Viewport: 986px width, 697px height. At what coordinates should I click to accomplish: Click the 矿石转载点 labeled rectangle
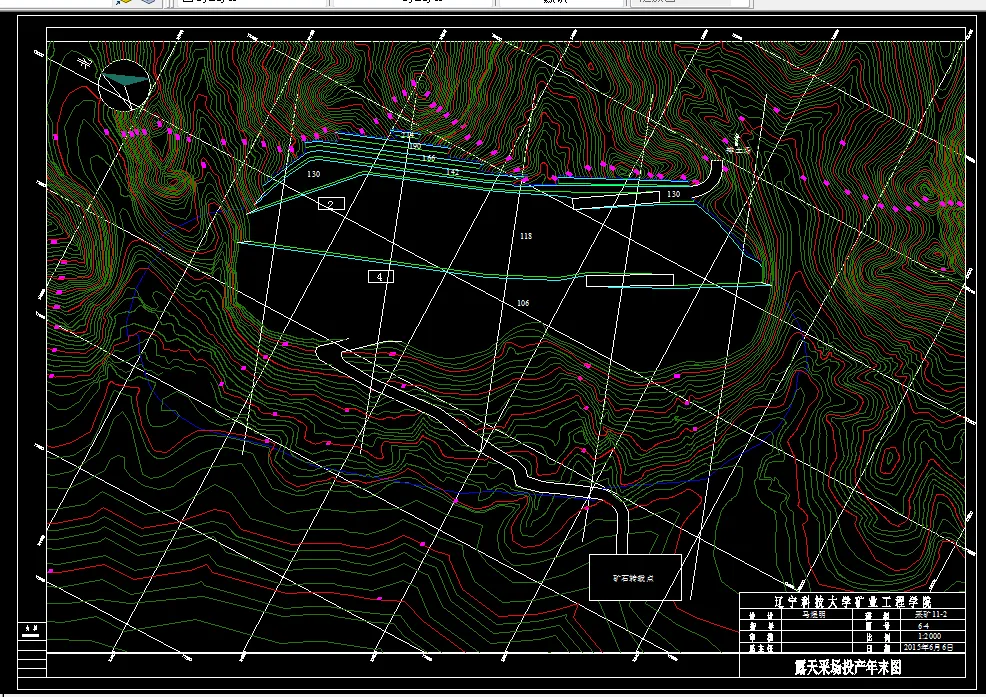[x=635, y=577]
